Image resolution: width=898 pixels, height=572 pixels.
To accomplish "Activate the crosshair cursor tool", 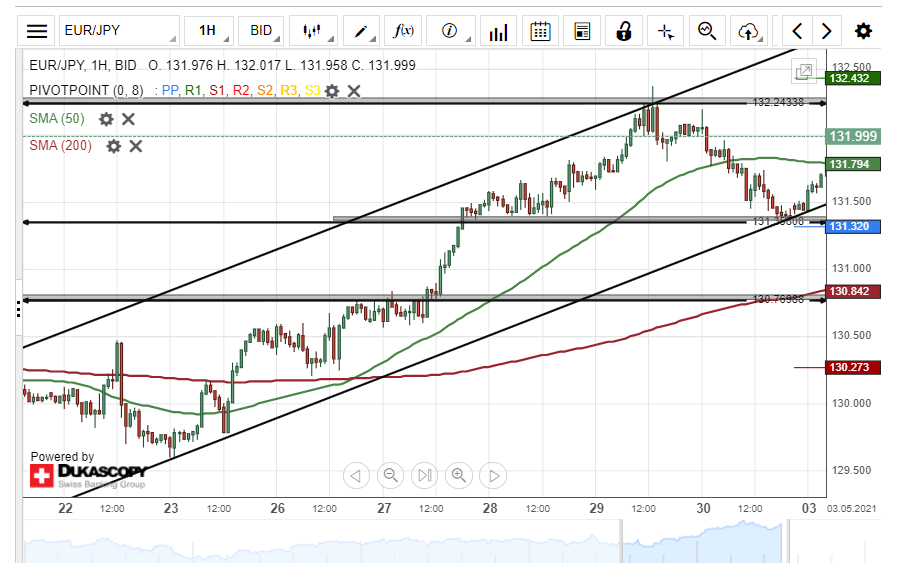I will click(x=665, y=31).
